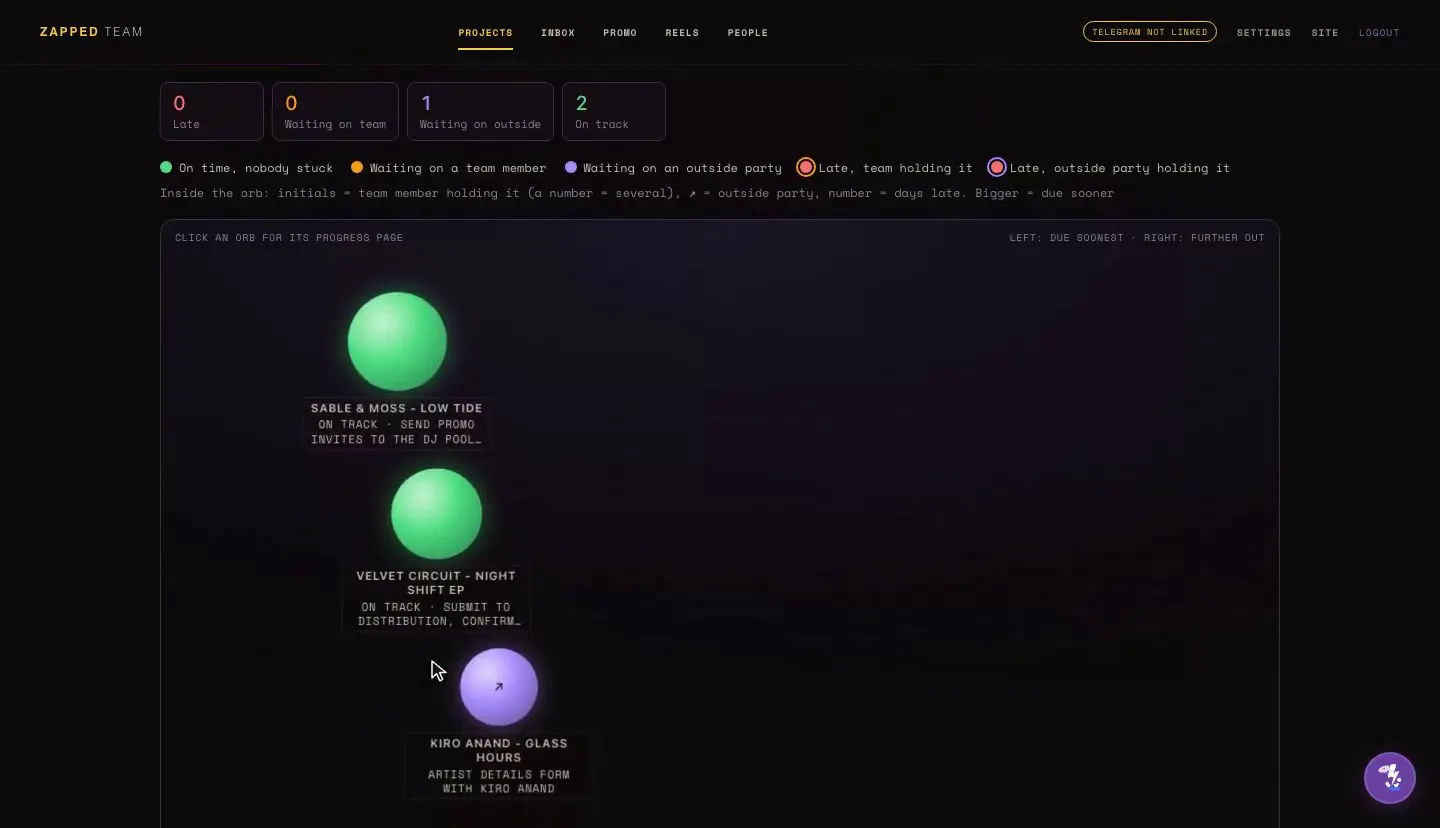Image resolution: width=1440 pixels, height=828 pixels.
Task: Open the Site link
Action: click(x=1325, y=33)
